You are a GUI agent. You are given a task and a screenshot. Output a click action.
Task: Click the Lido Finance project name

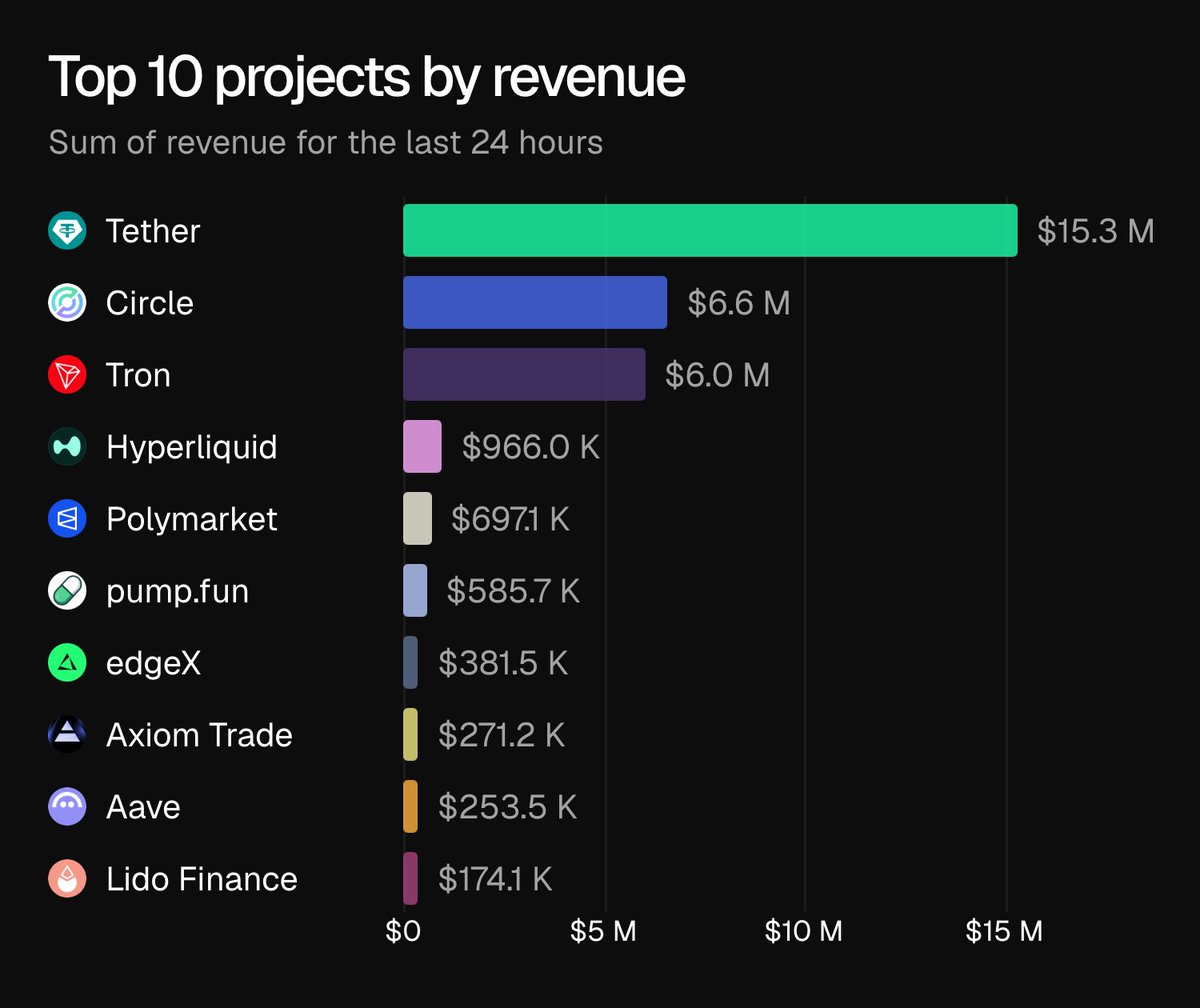coord(202,879)
